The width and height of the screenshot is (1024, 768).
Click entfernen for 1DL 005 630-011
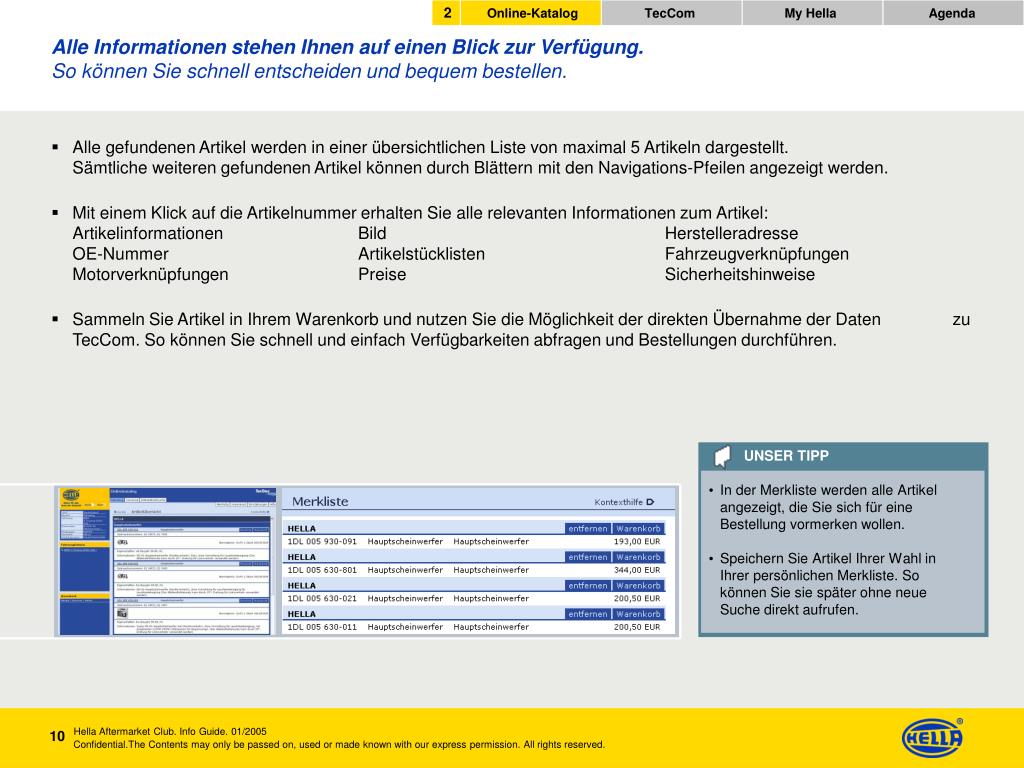point(587,614)
